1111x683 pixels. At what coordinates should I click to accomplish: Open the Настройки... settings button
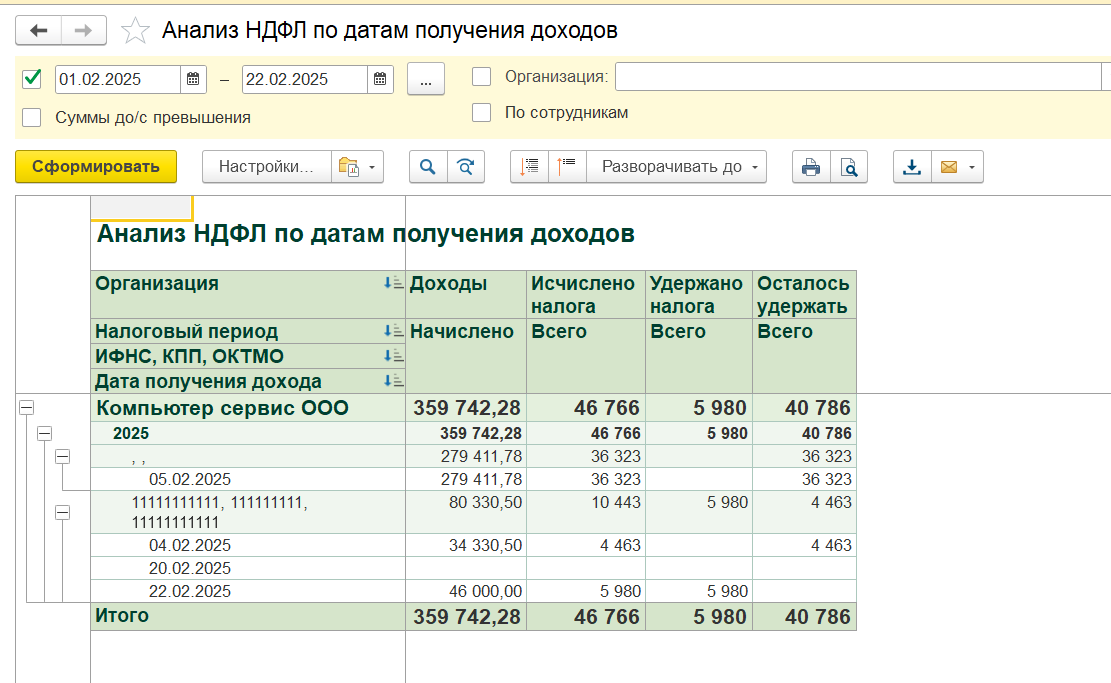(266, 167)
